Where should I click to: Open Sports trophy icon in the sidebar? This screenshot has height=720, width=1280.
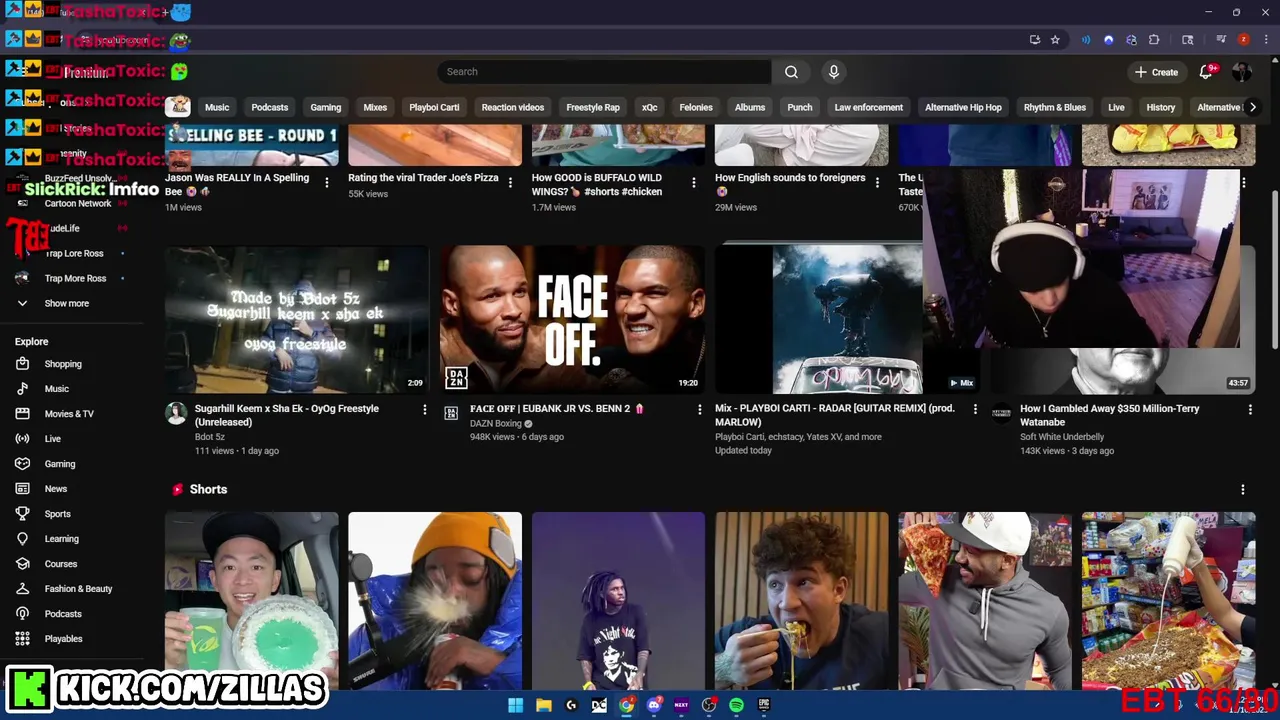pyautogui.click(x=22, y=514)
